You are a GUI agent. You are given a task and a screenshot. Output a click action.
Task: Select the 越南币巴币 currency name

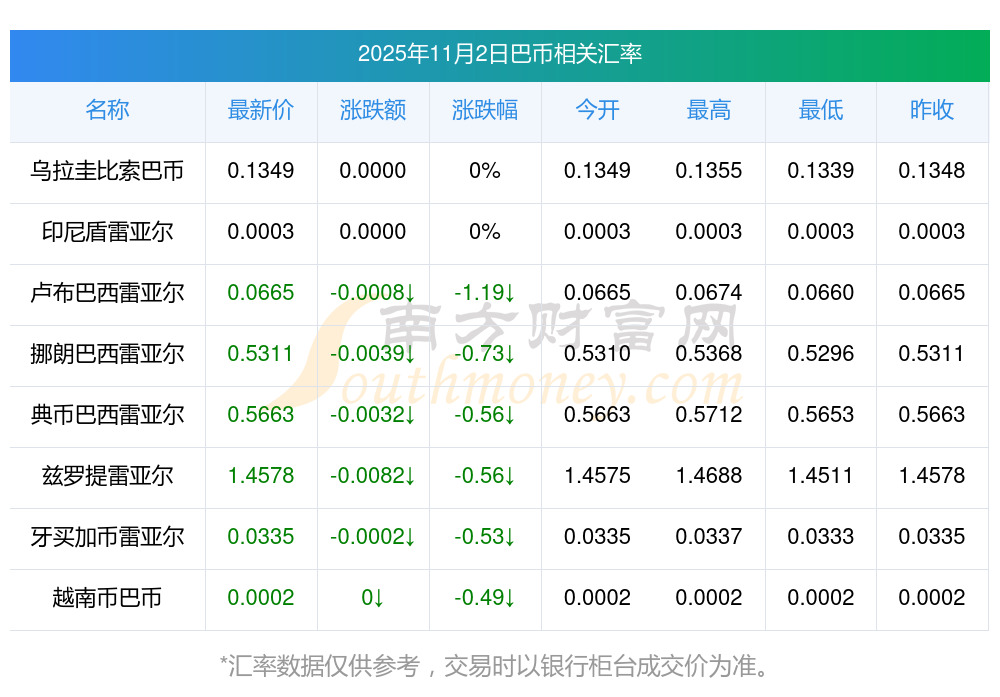[x=107, y=598]
